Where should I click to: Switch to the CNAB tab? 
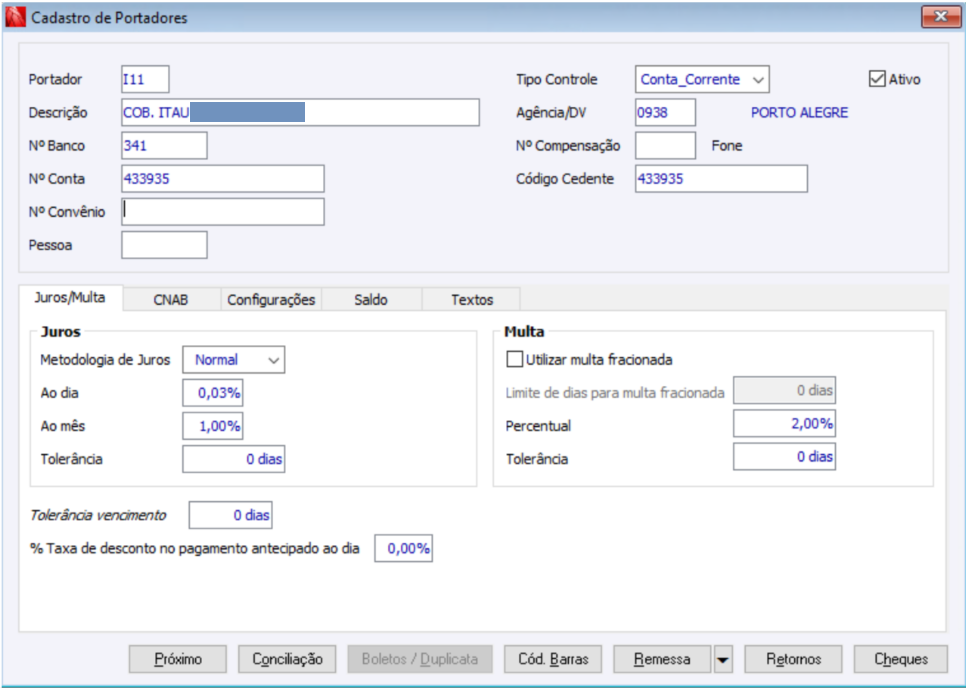pos(171,299)
